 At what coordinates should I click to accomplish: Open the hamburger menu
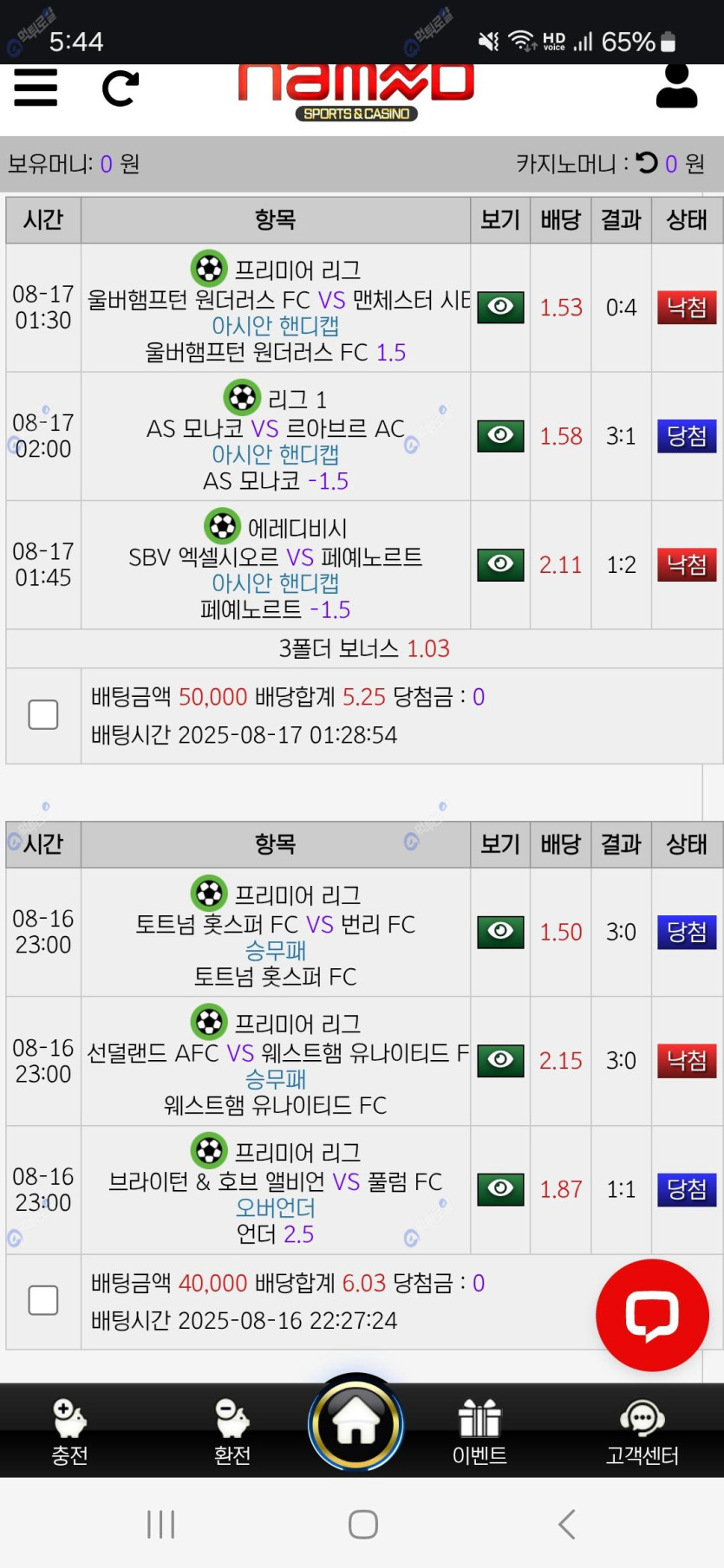(36, 88)
